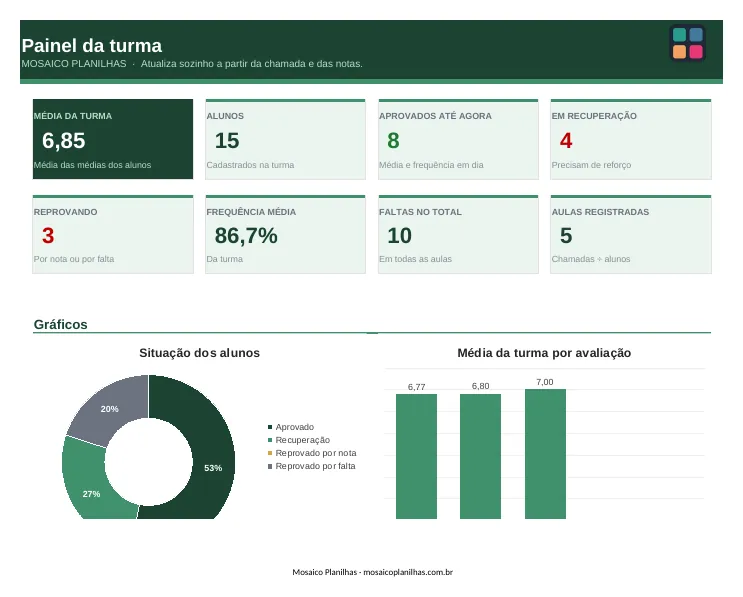This screenshot has height=597, width=743.
Task: Click 'Chamadas ÷ alunos' caption
Action: 591,259
